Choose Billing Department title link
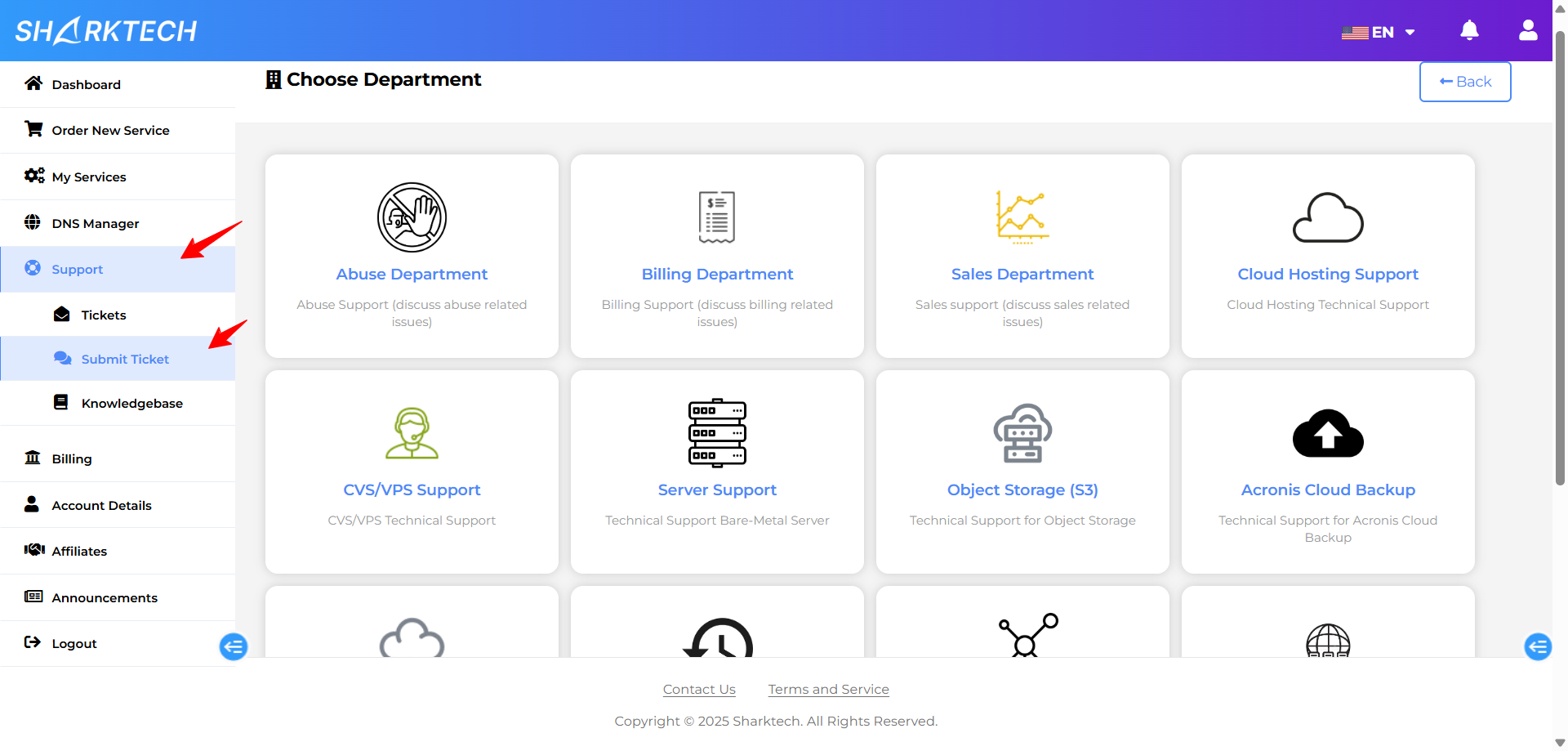Viewport: 1568px width, 751px height. 717,275
